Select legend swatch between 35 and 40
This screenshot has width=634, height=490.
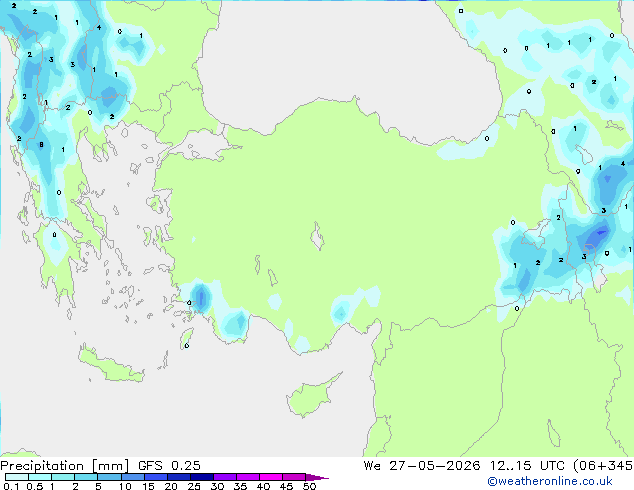pos(248,477)
